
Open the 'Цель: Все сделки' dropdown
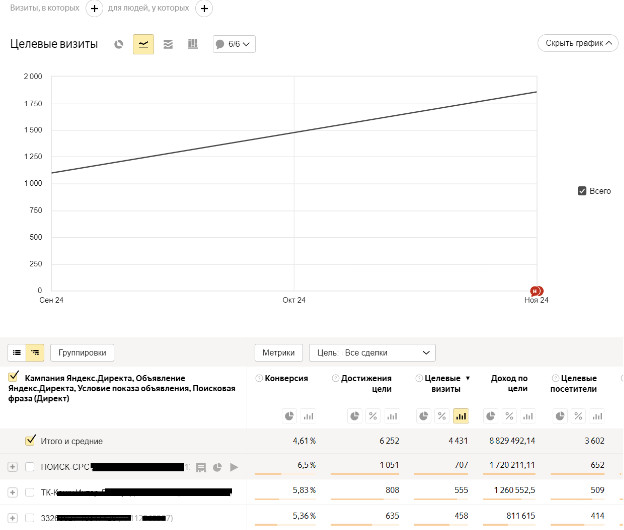pos(372,353)
